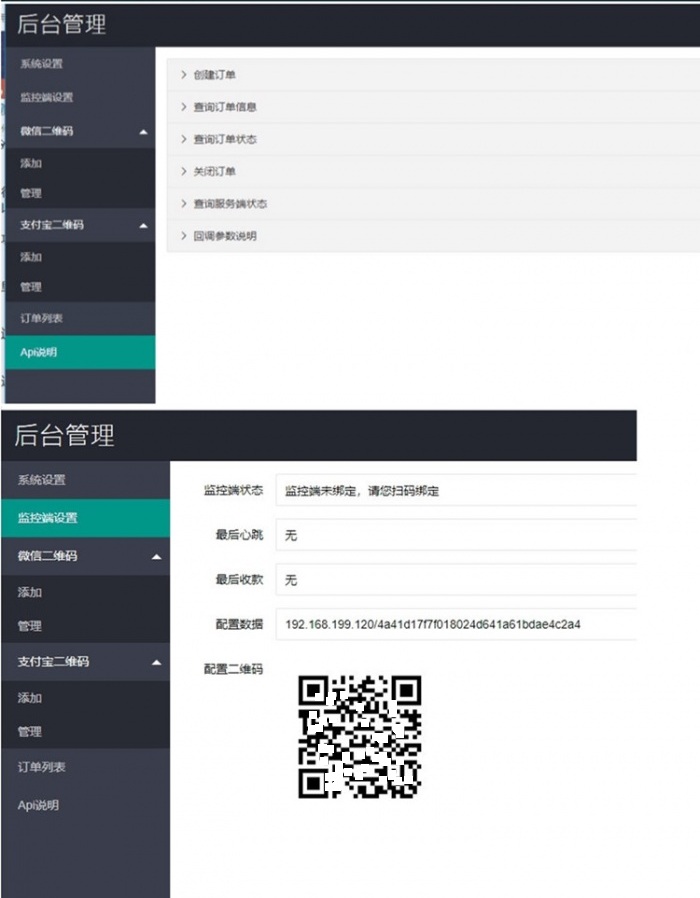
Task: Click the 最后心跳 field
Action: click(x=456, y=535)
